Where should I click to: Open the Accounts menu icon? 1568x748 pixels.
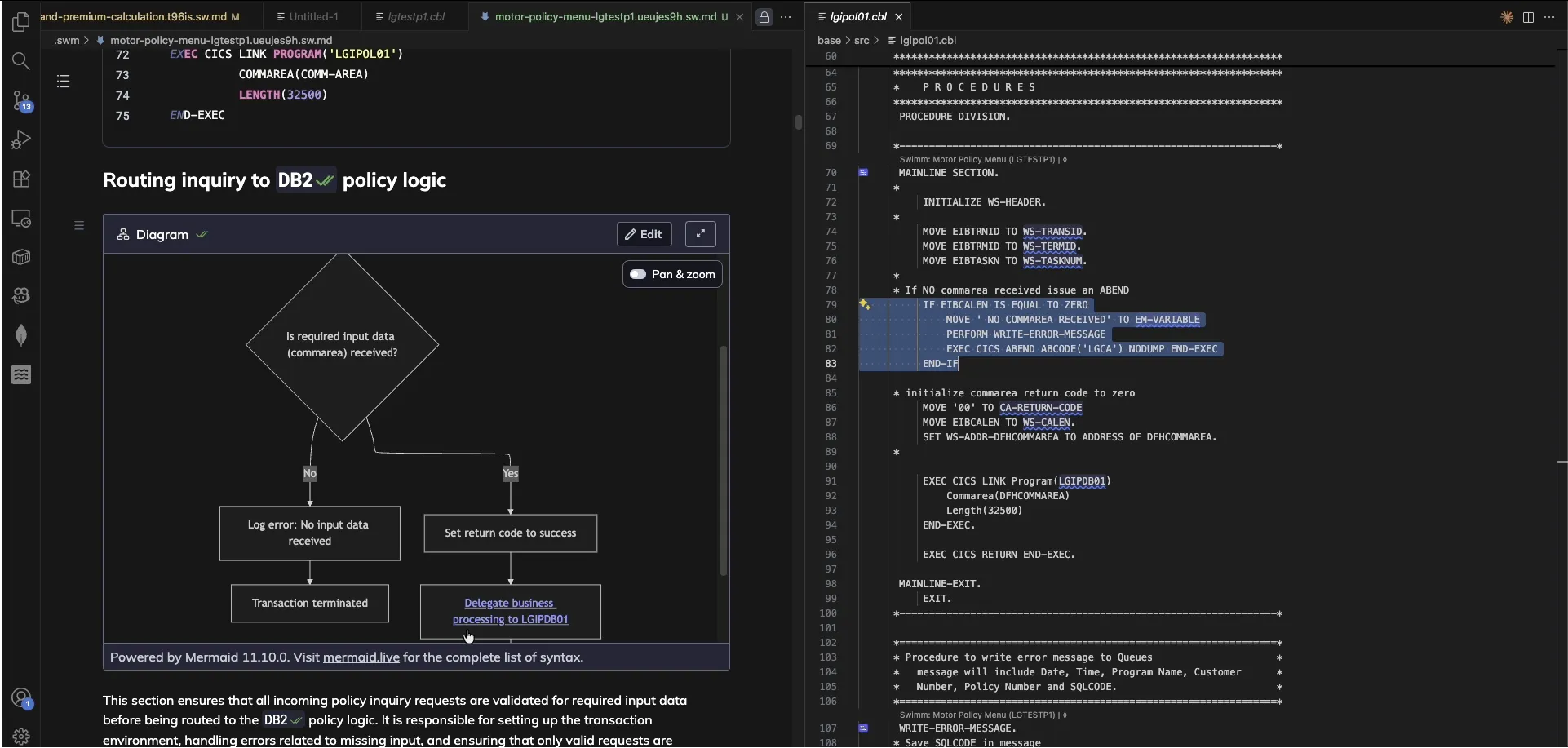point(21,698)
